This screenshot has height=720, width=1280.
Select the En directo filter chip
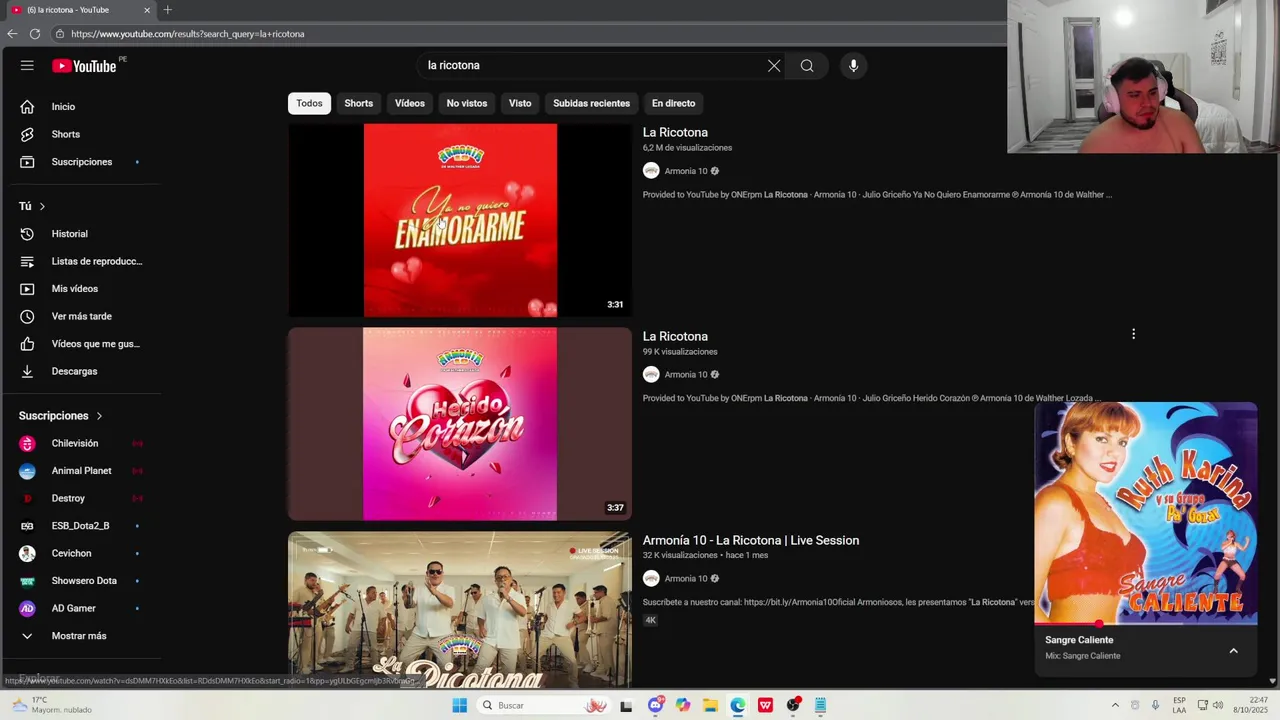coord(674,103)
